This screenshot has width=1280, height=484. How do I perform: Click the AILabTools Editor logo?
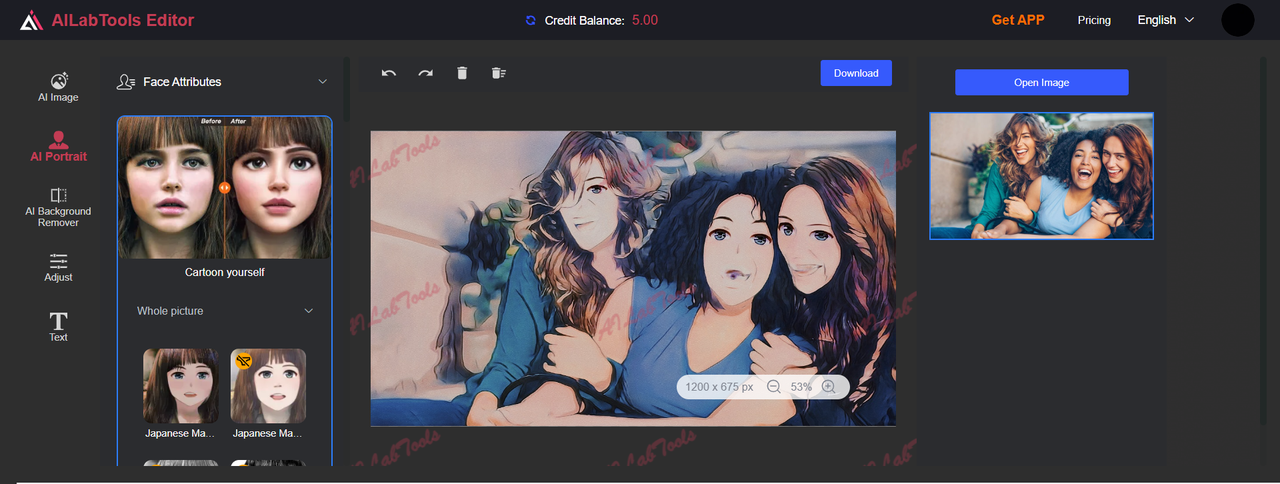click(x=106, y=20)
